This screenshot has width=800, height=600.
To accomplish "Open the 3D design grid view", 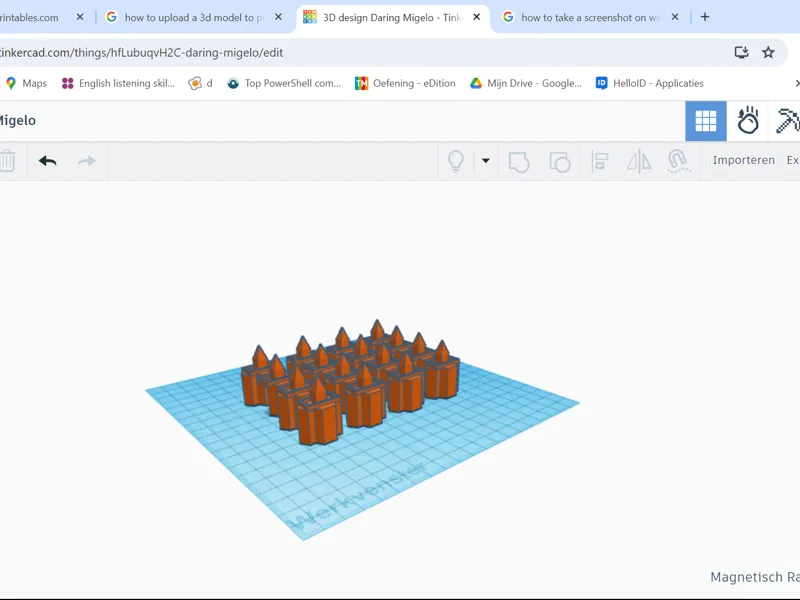I will coord(706,121).
